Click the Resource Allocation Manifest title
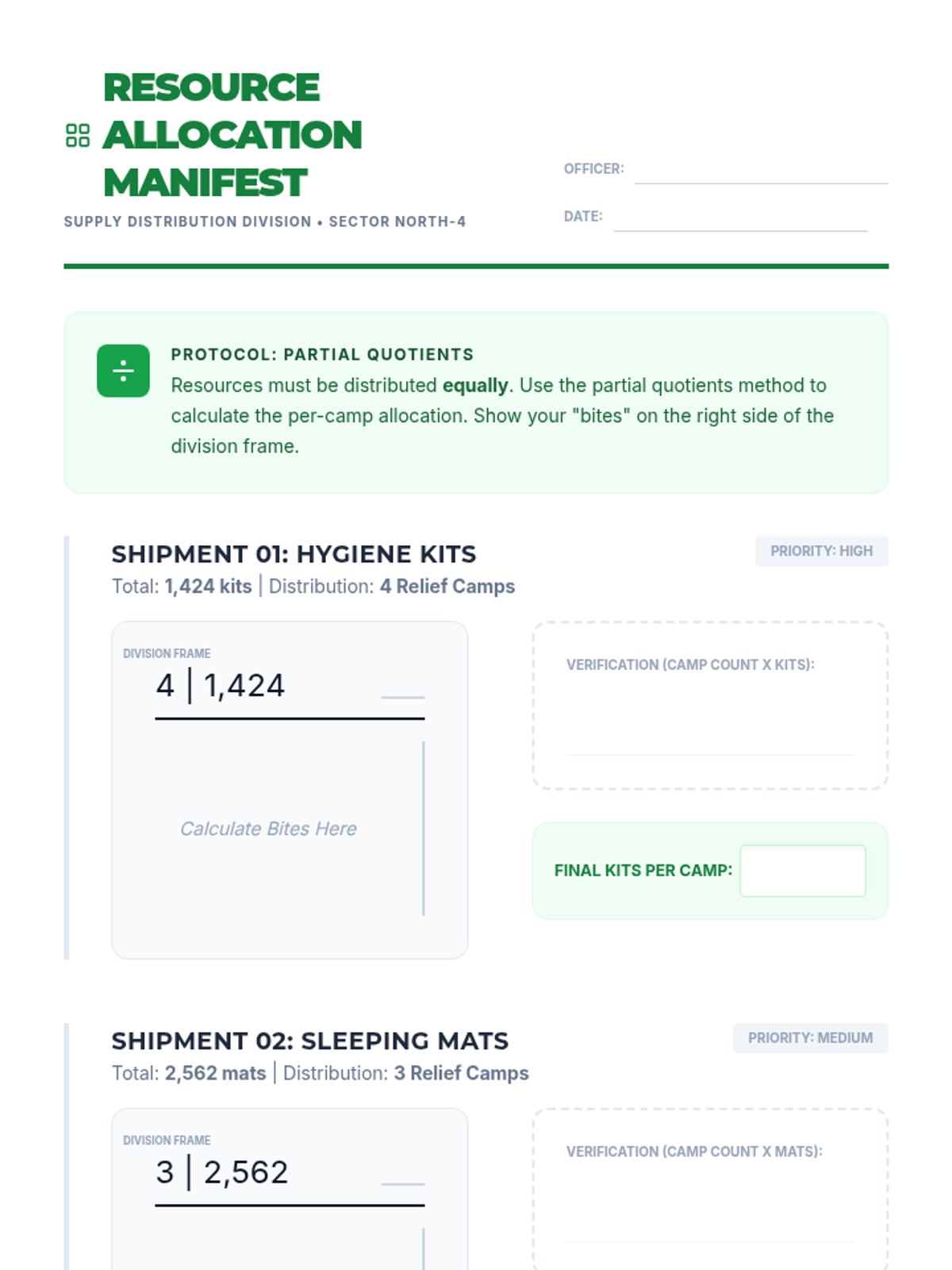 click(x=232, y=135)
